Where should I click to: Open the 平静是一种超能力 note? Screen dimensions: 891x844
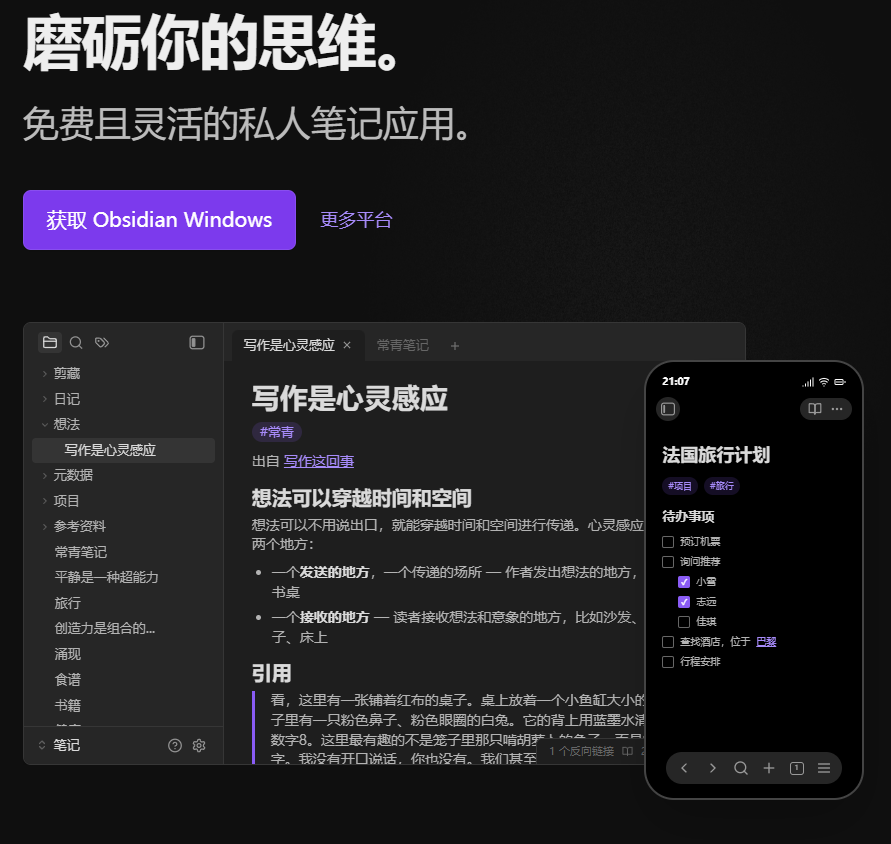(106, 577)
